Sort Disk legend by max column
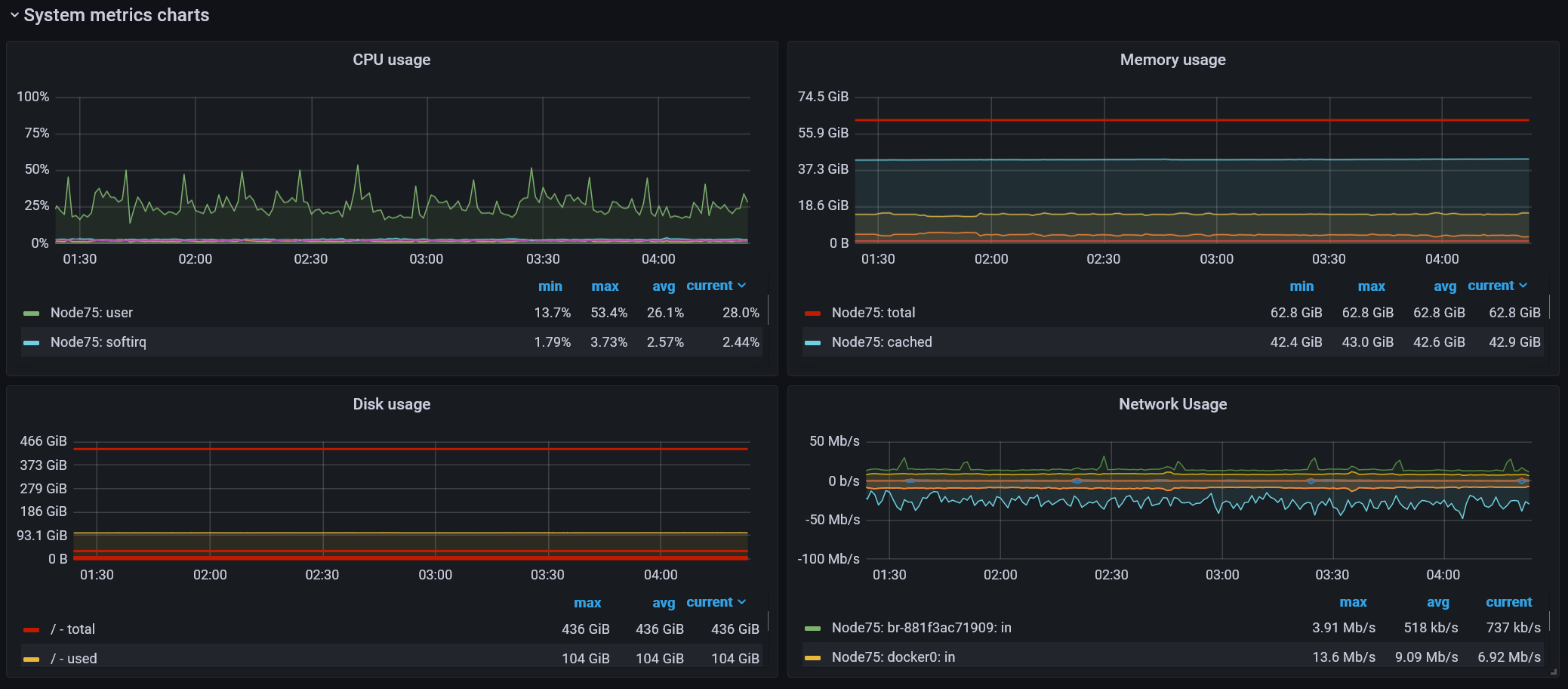The height and width of the screenshot is (689, 1568). 587,603
